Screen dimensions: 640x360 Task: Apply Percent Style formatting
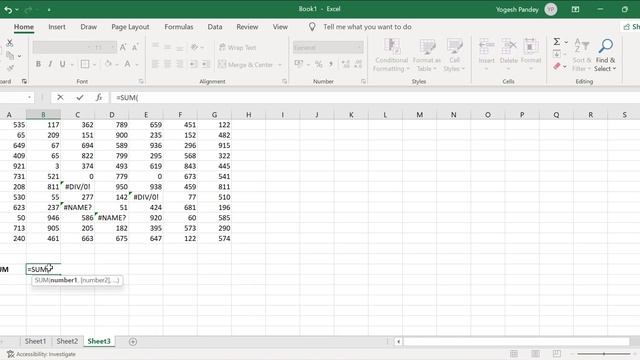pyautogui.click(x=318, y=64)
